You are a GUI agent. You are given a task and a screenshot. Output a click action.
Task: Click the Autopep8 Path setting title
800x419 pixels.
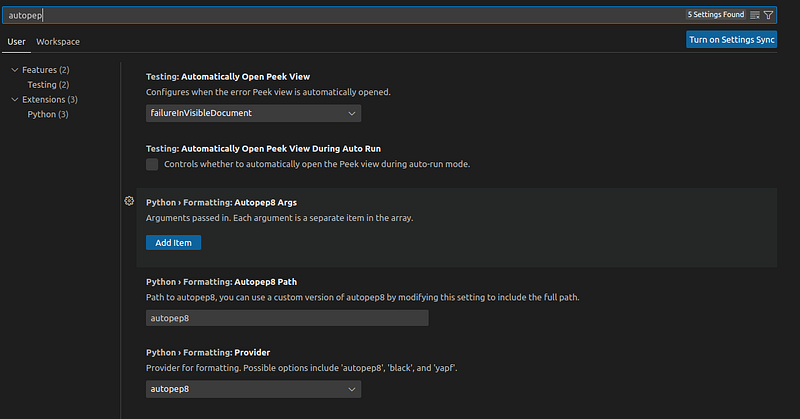coord(221,282)
